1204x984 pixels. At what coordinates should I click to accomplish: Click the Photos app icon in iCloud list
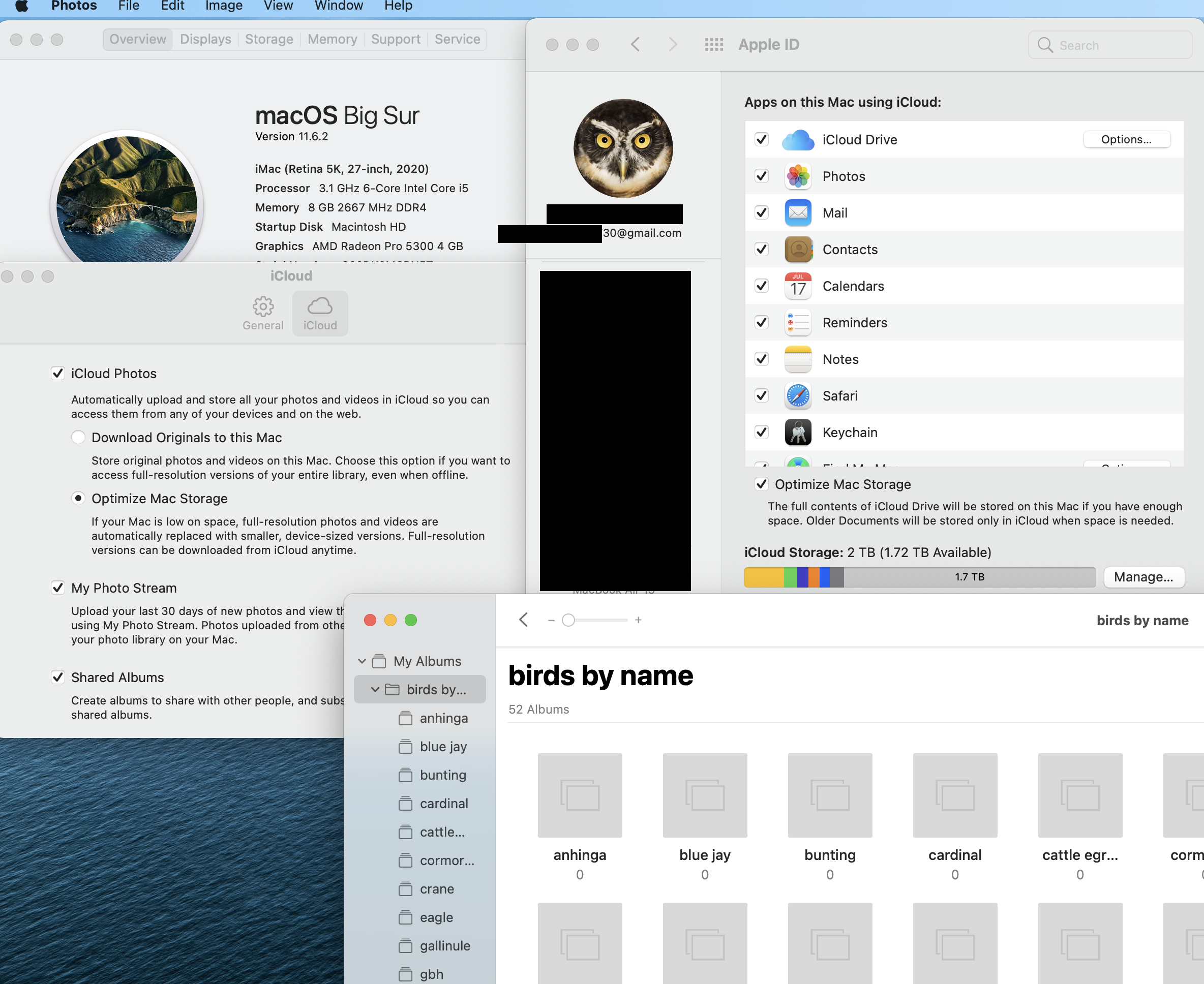tap(797, 176)
